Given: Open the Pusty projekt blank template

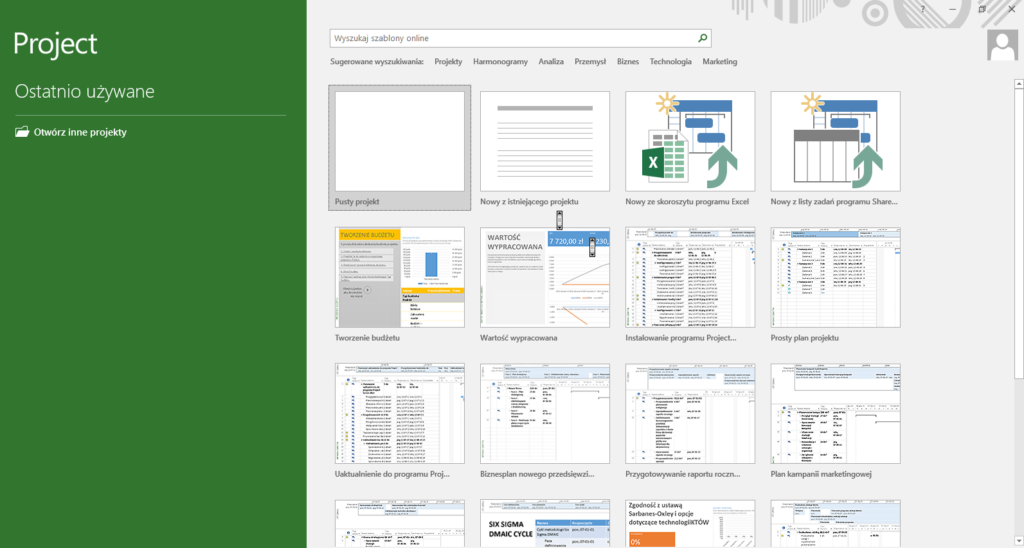Looking at the screenshot, I should (399, 141).
